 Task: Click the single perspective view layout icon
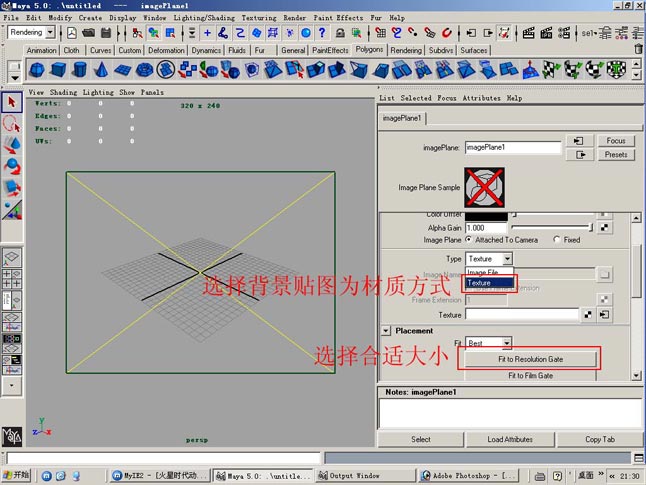12,258
